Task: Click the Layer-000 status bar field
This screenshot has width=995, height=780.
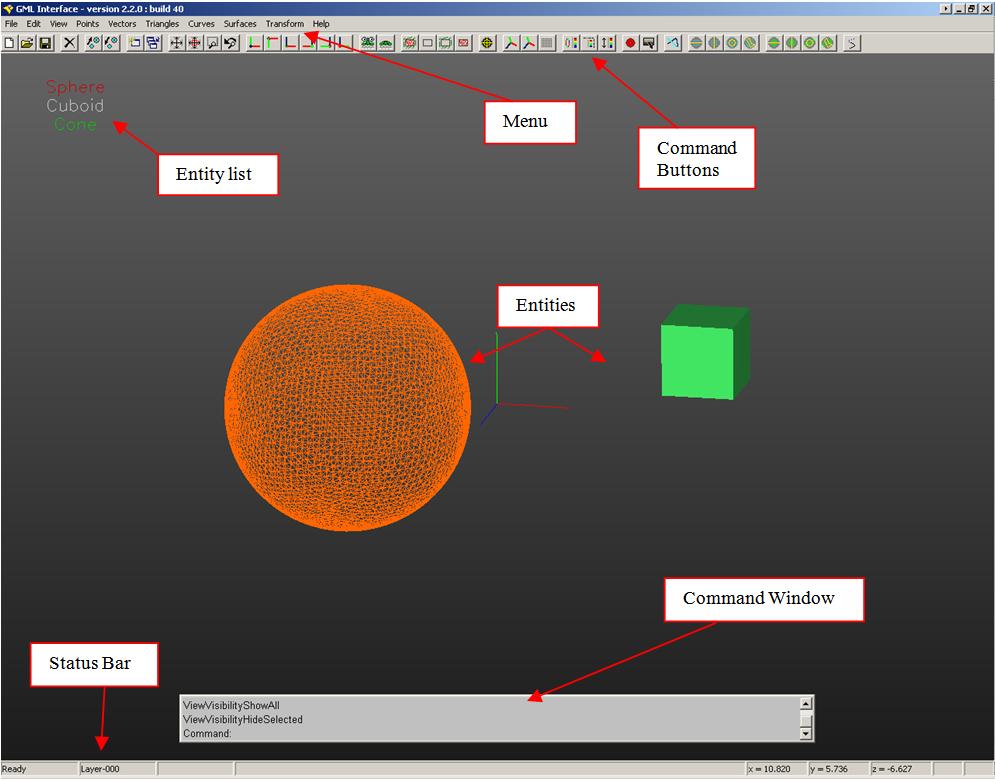Action: tap(116, 769)
